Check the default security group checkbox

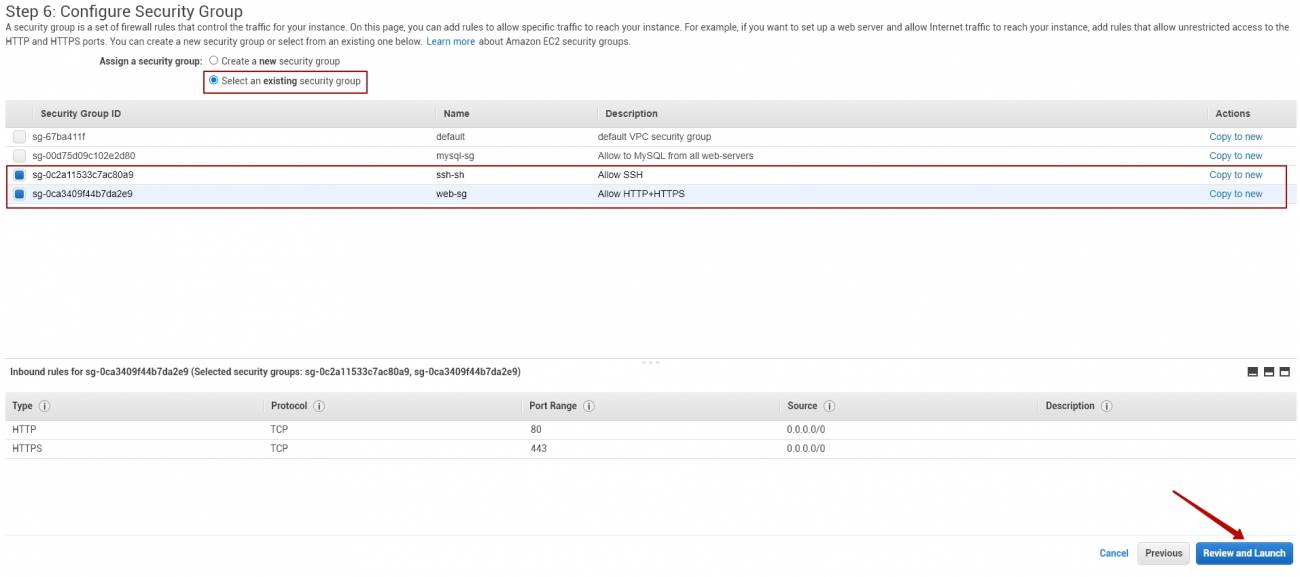click(20, 137)
